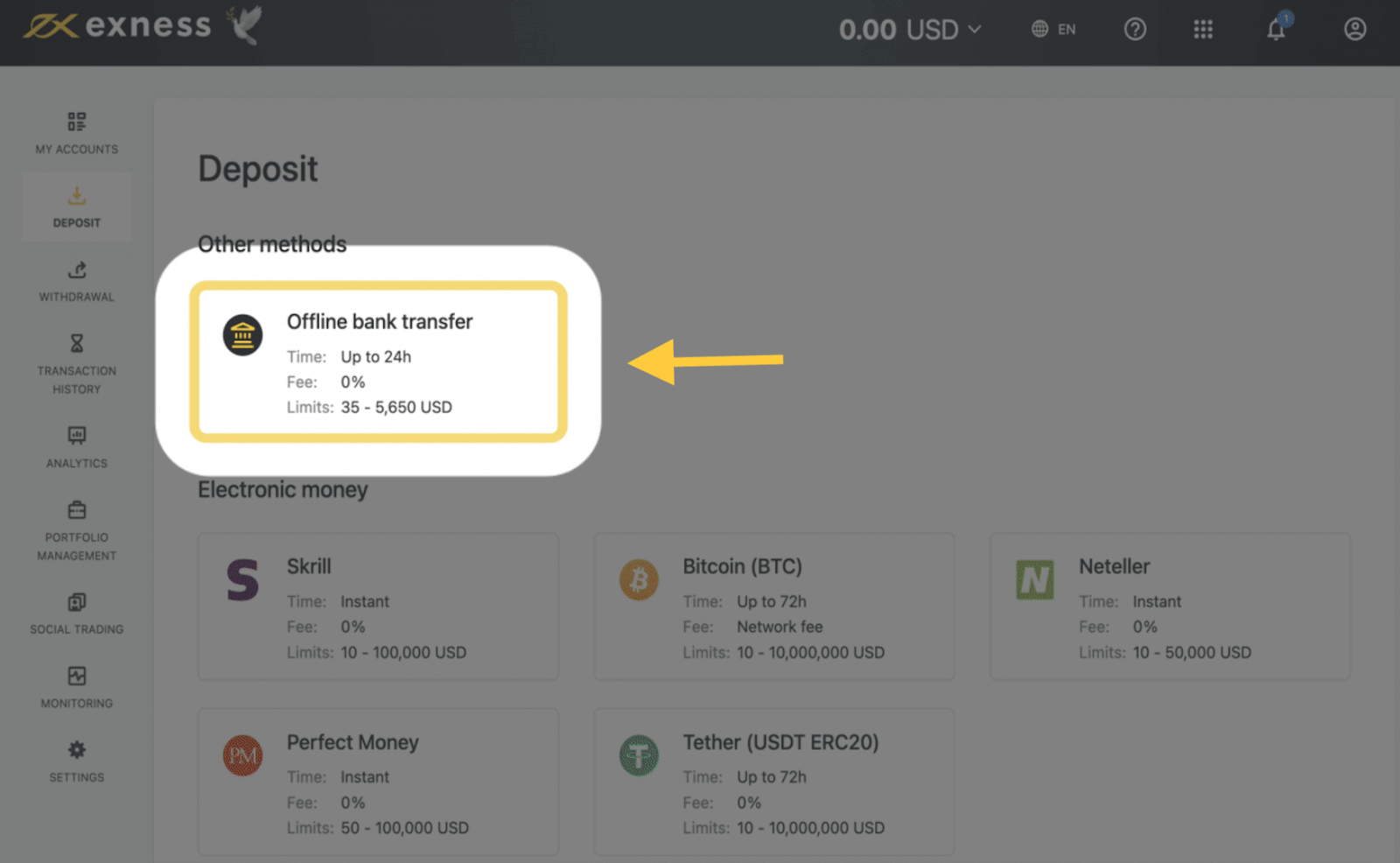Viewport: 1400px width, 863px height.
Task: Click the Deposit page heading
Action: (258, 169)
